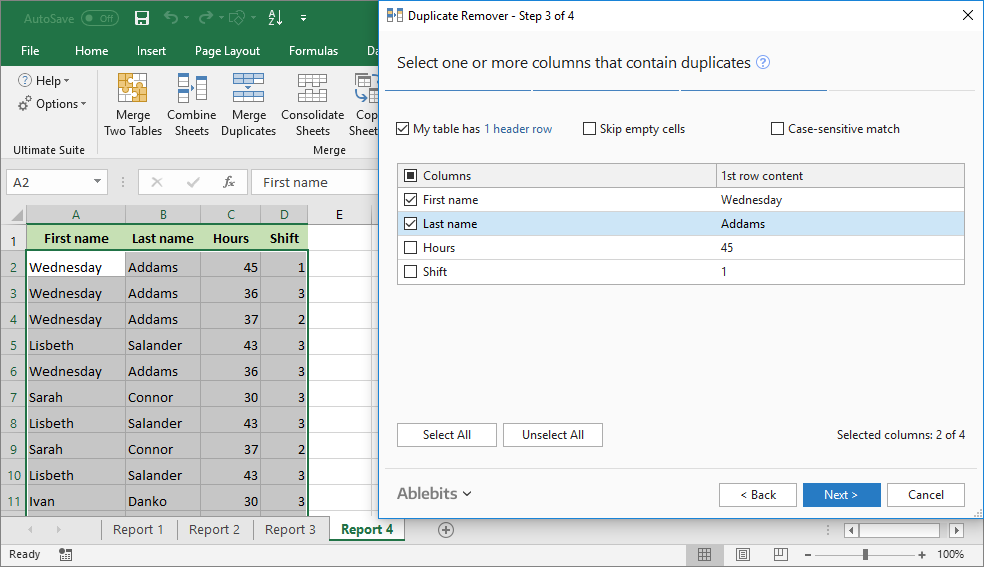Viewport: 984px width, 567px height.
Task: Click the Insert Function fx icon
Action: tap(229, 182)
